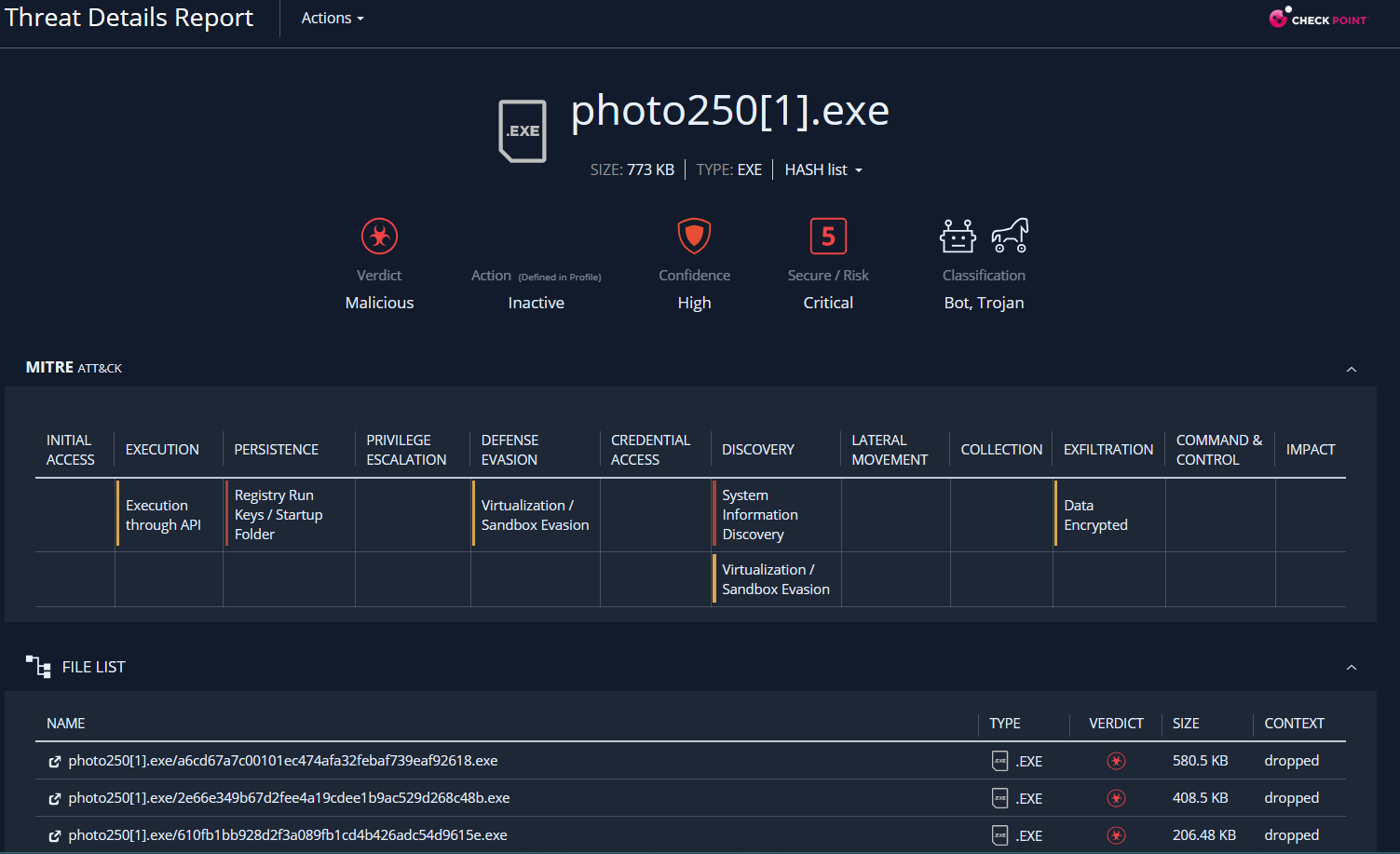This screenshot has width=1400, height=854.
Task: Click the File List tree icon
Action: tap(38, 667)
